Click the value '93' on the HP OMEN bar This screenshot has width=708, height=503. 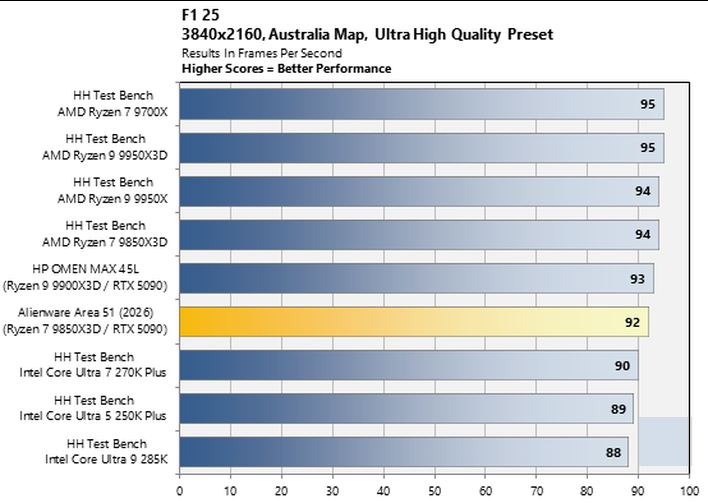(x=638, y=279)
